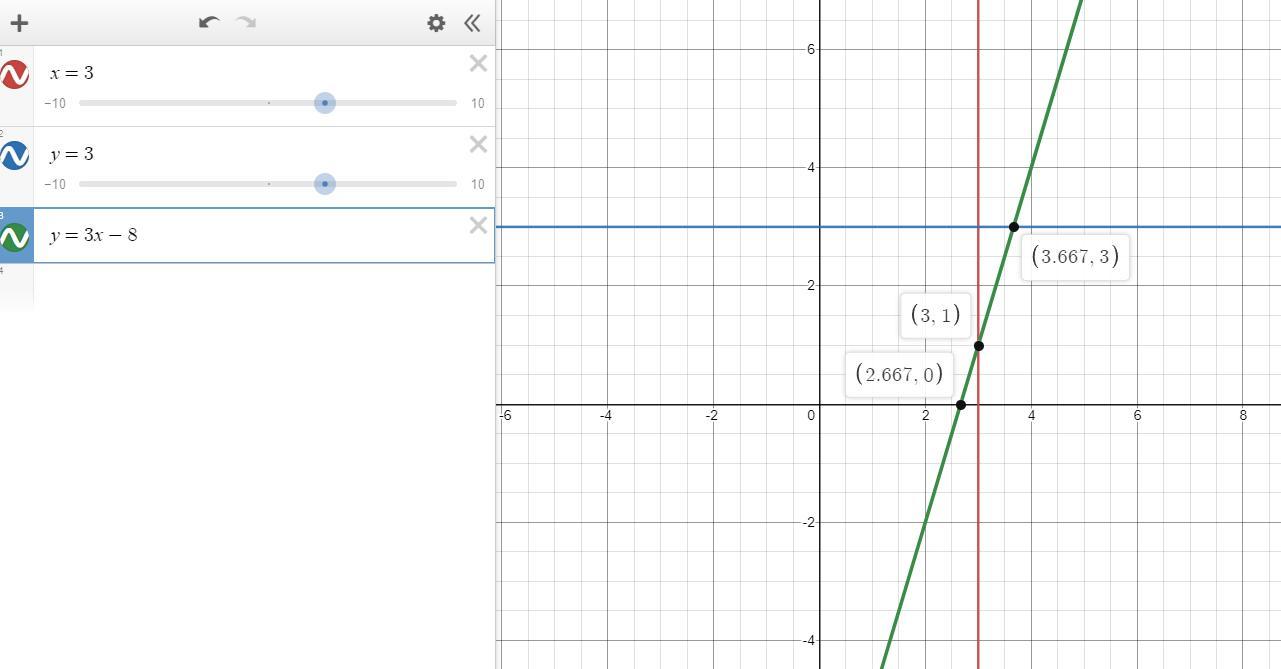The height and width of the screenshot is (669, 1281).
Task: Redo the last undone edit
Action: coord(246,22)
